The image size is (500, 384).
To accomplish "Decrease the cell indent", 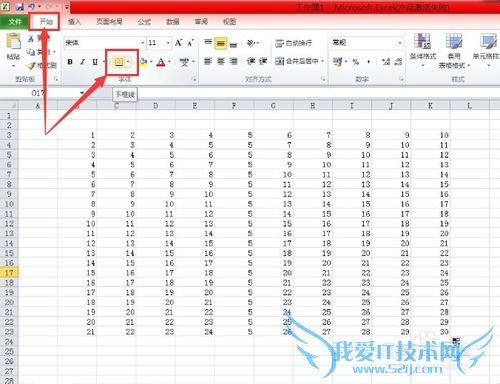I will pyautogui.click(x=251, y=61).
